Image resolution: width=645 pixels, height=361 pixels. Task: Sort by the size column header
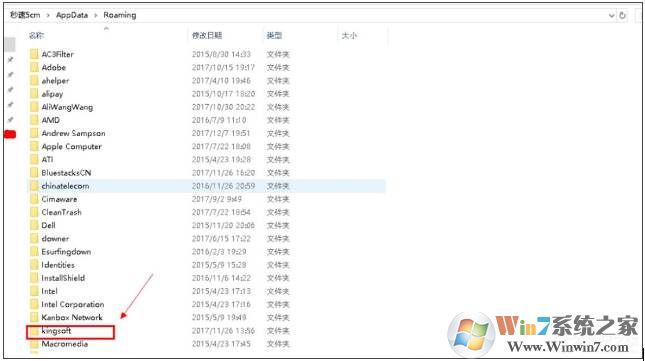tap(349, 36)
